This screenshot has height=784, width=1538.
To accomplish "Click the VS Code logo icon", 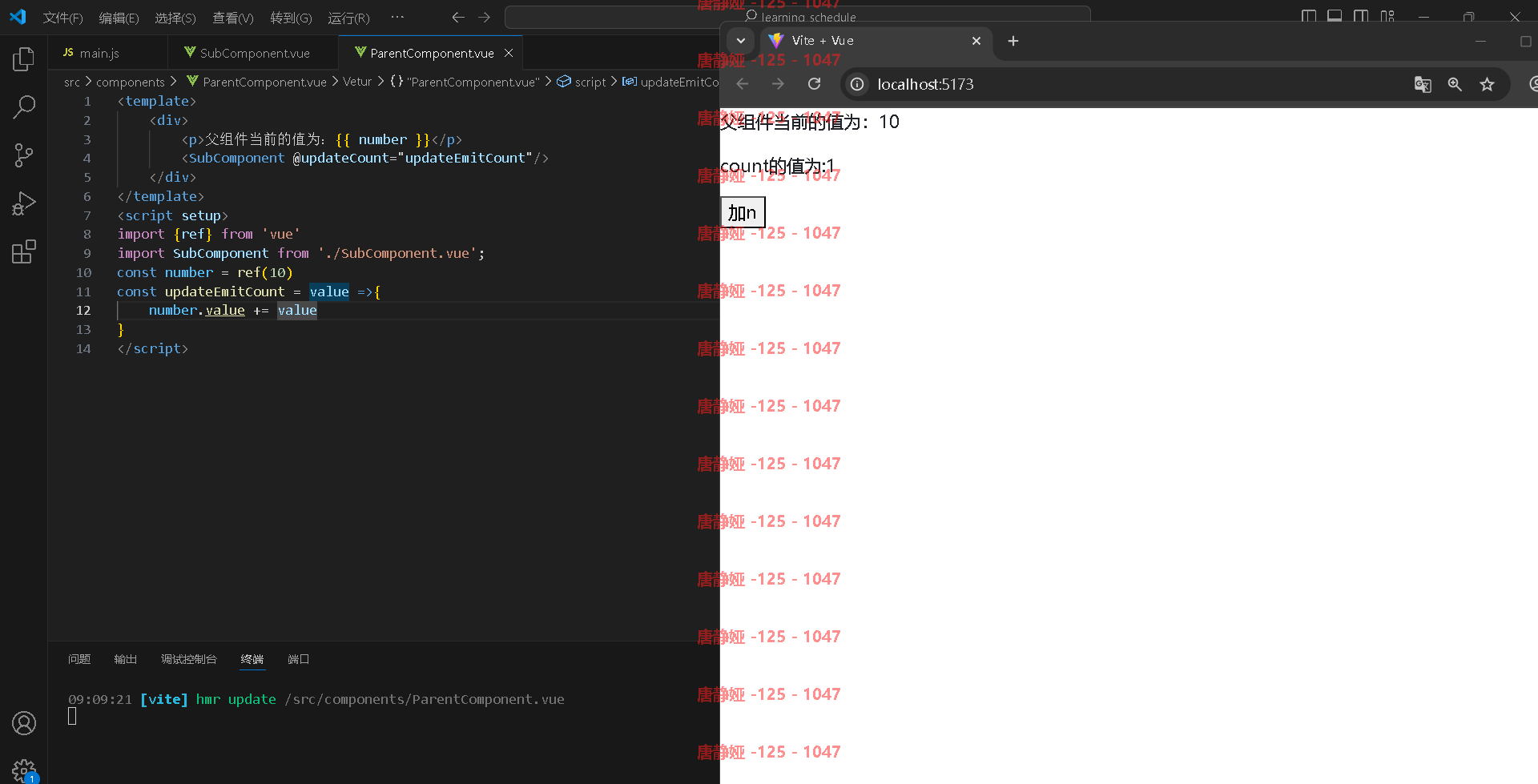I will [x=18, y=17].
